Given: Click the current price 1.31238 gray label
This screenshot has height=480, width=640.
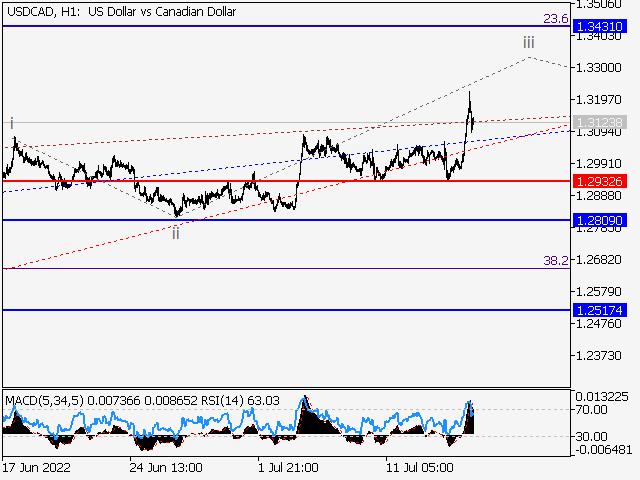Looking at the screenshot, I should pyautogui.click(x=600, y=122).
